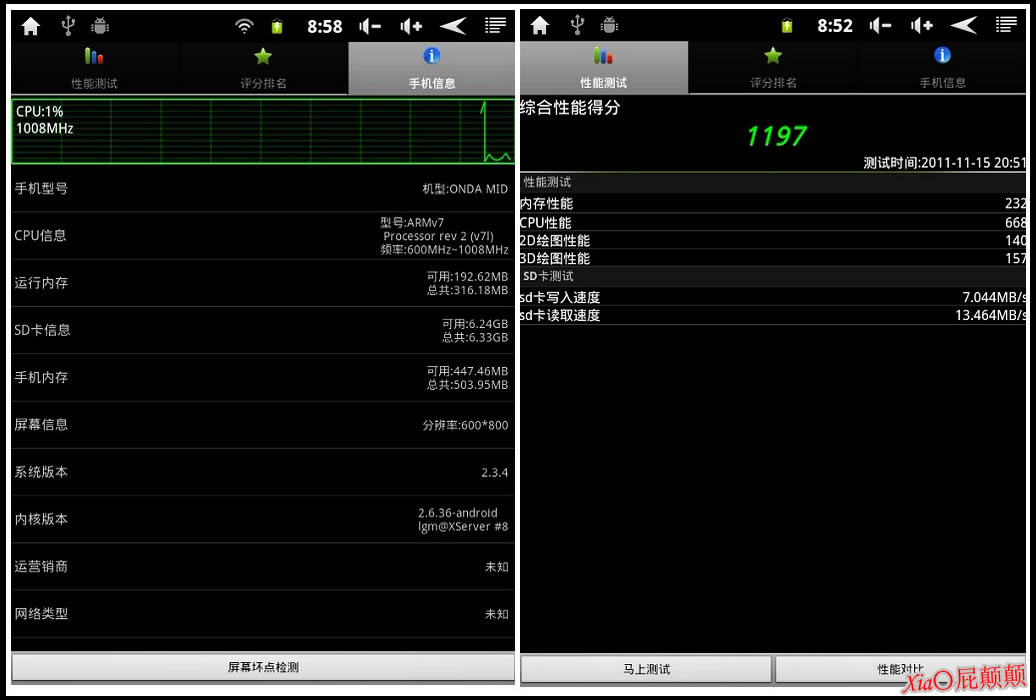Screen dimensions: 1036x700
Task: Tap the USB icon on the right screen
Action: coord(578,26)
